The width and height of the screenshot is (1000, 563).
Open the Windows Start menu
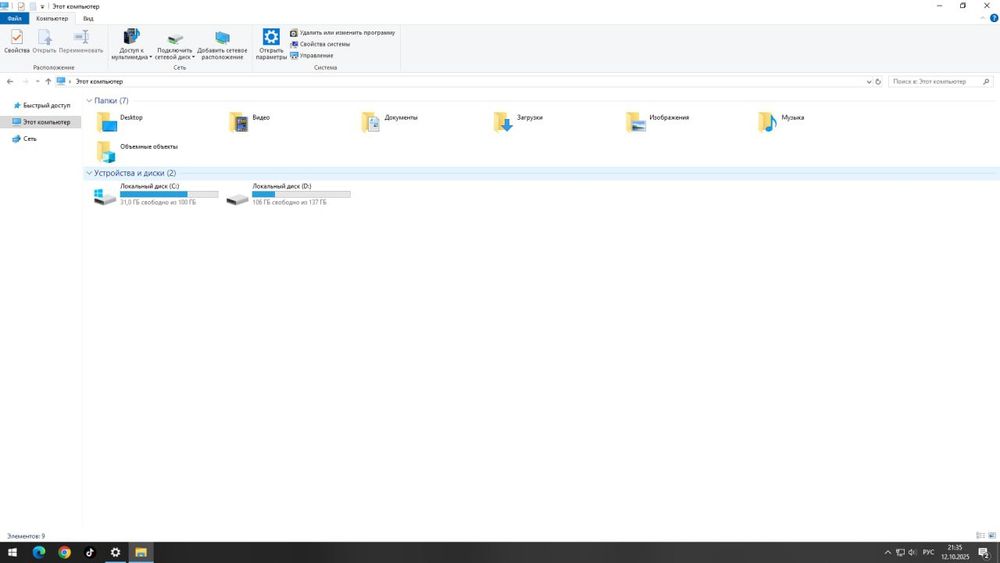pyautogui.click(x=12, y=552)
